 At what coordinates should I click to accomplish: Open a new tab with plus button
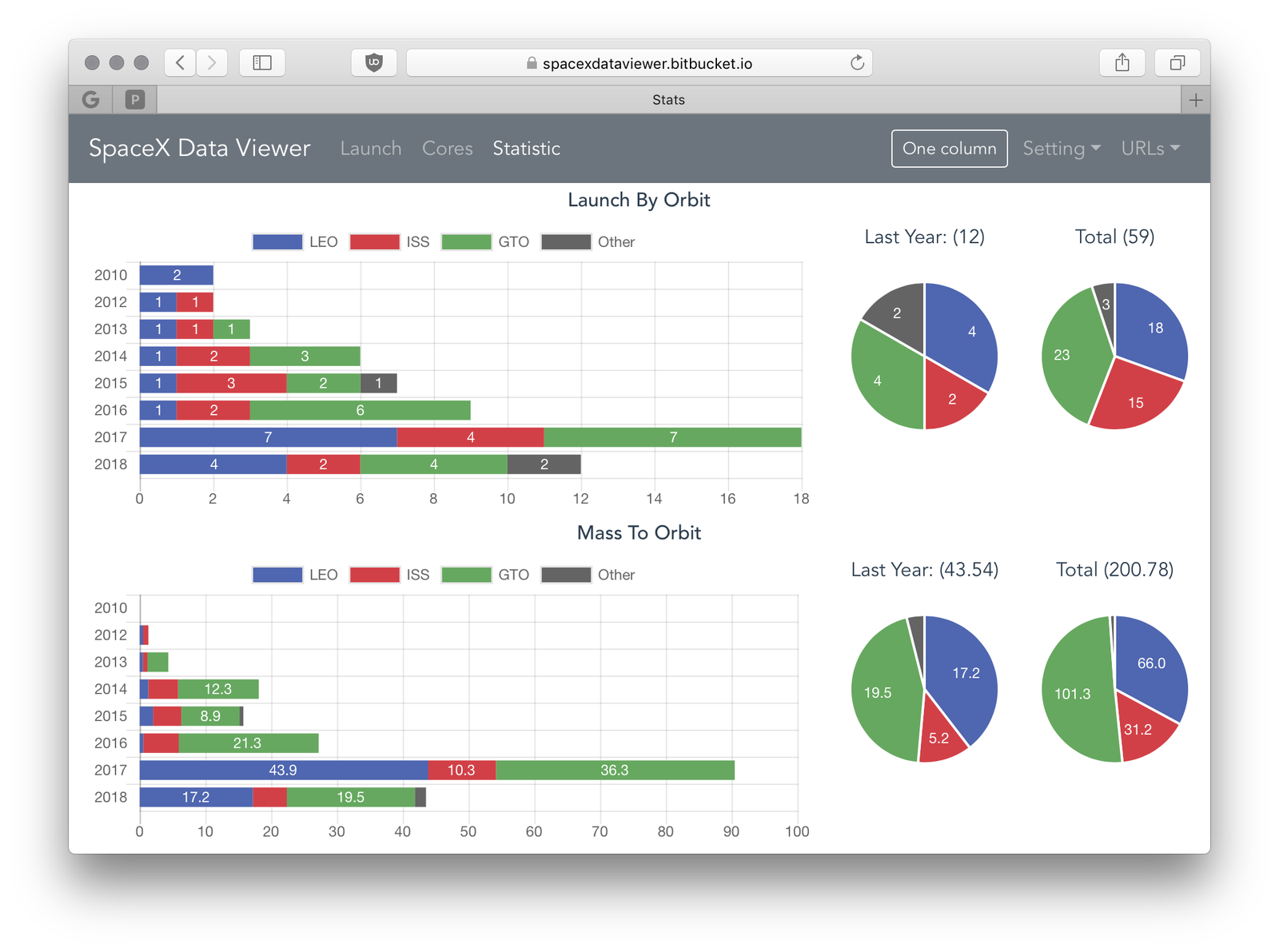coord(1195,100)
